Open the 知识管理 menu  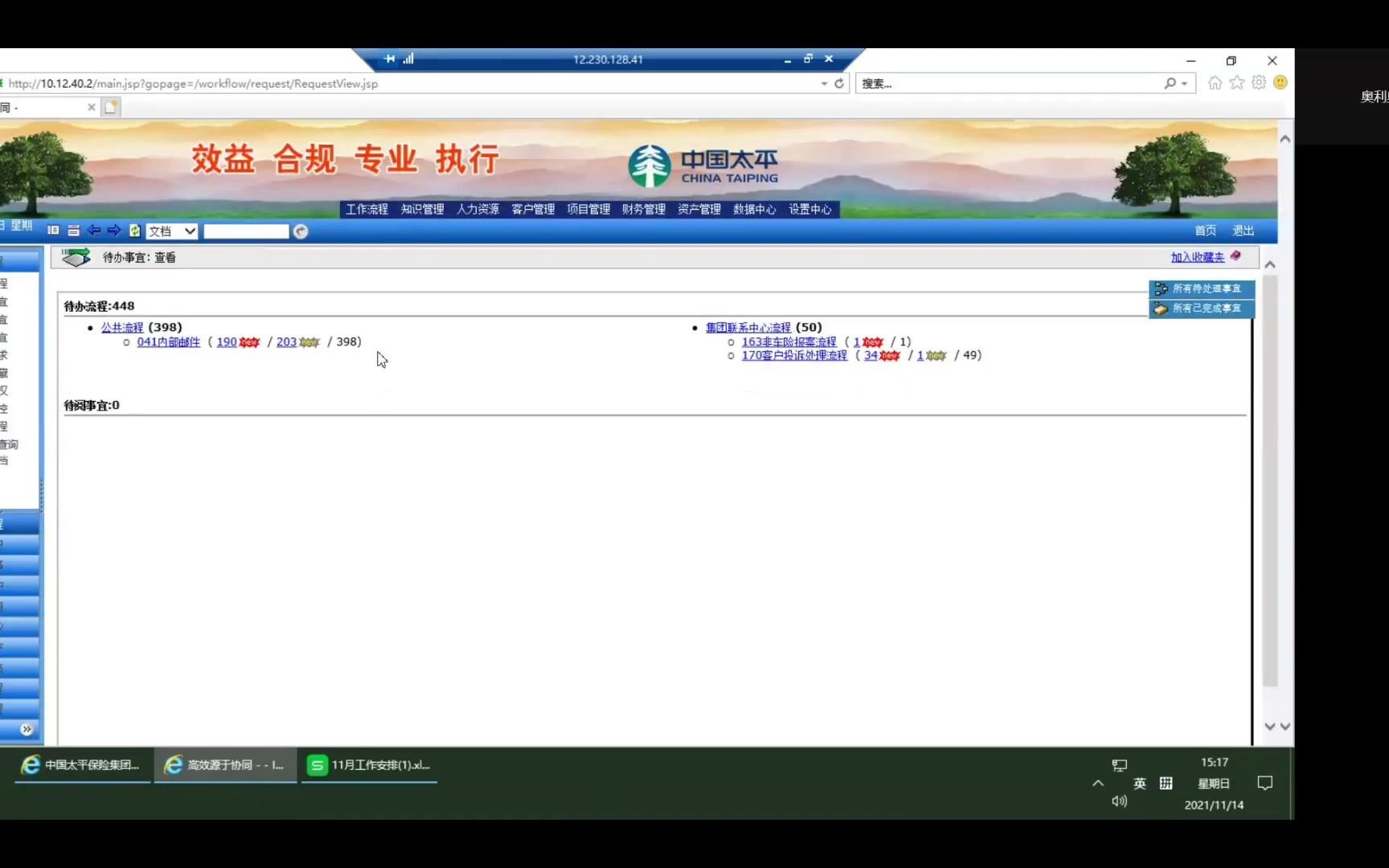tap(422, 209)
